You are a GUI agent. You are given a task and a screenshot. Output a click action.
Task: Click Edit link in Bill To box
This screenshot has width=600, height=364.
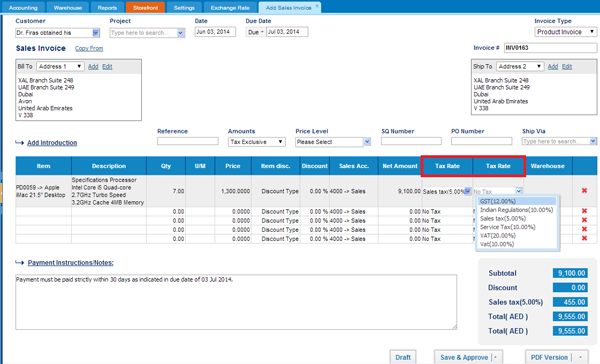[107, 67]
